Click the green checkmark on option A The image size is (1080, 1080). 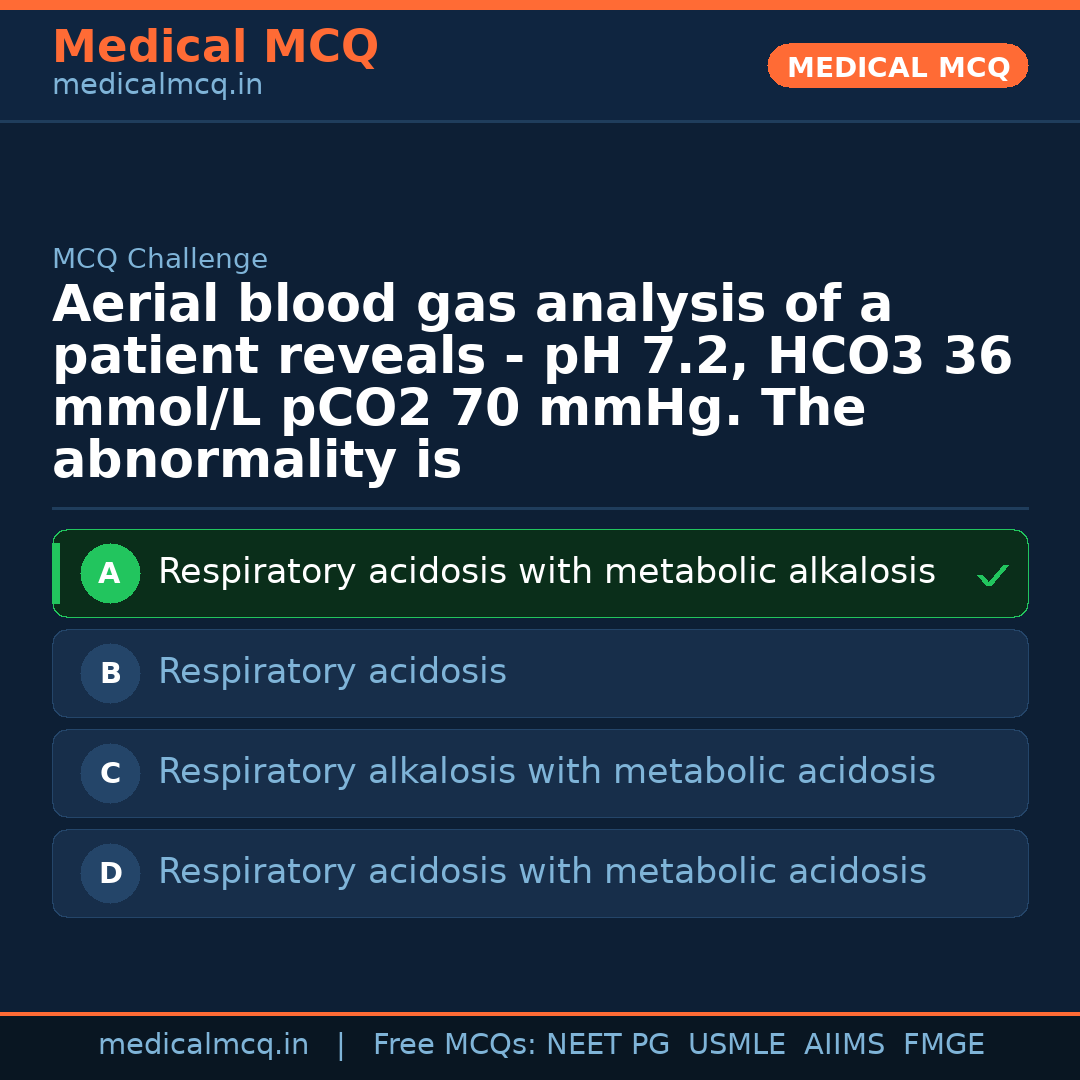992,575
